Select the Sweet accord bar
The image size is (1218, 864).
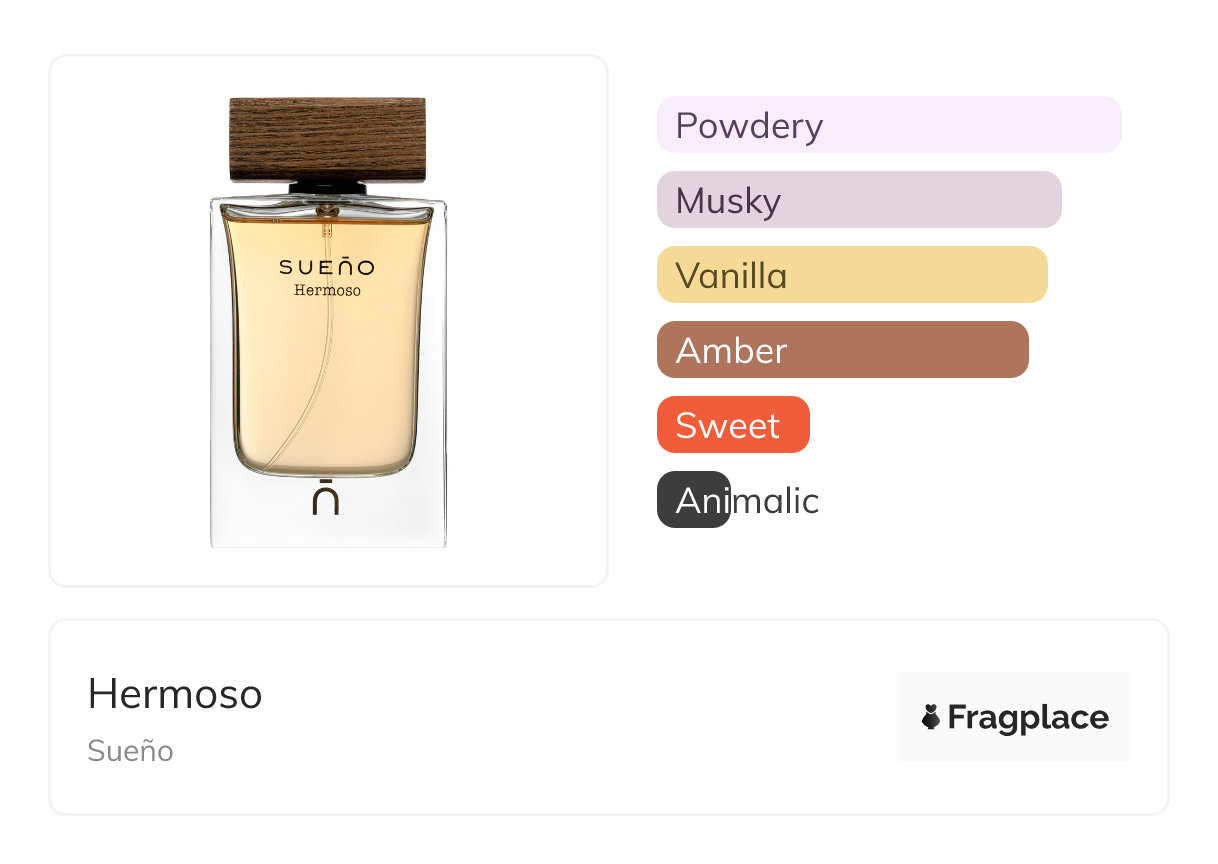point(732,425)
